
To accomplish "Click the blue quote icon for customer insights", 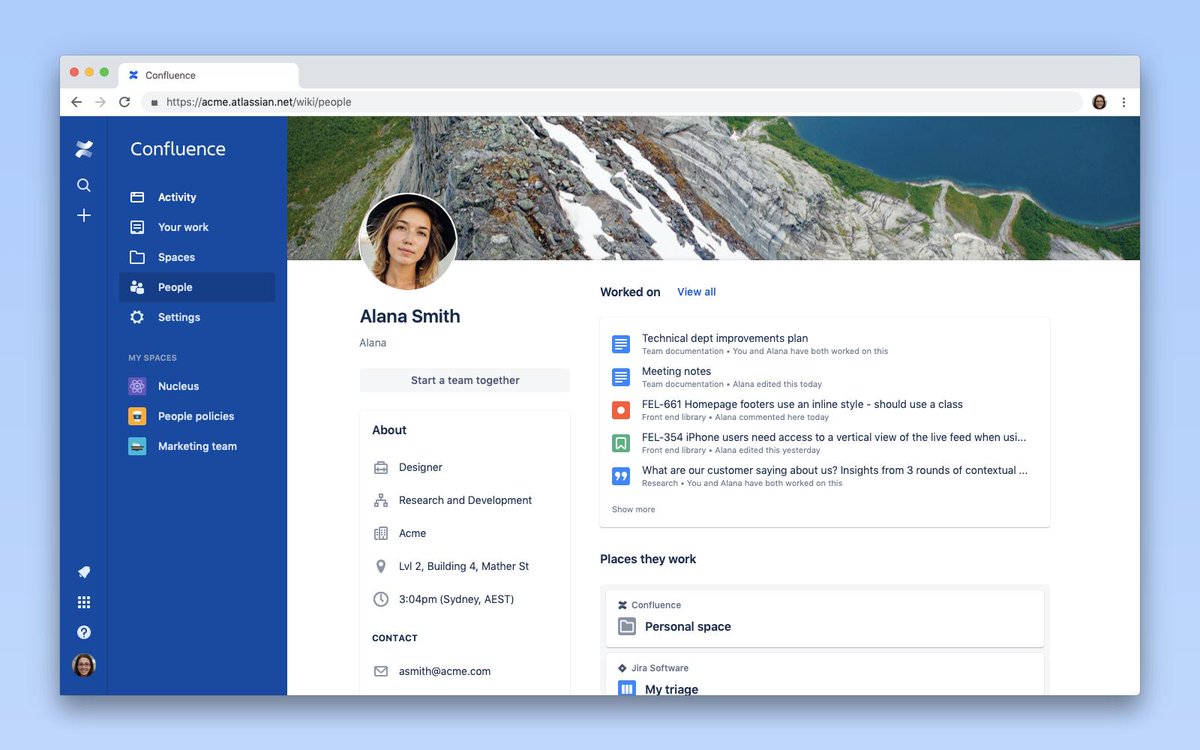I will (621, 476).
